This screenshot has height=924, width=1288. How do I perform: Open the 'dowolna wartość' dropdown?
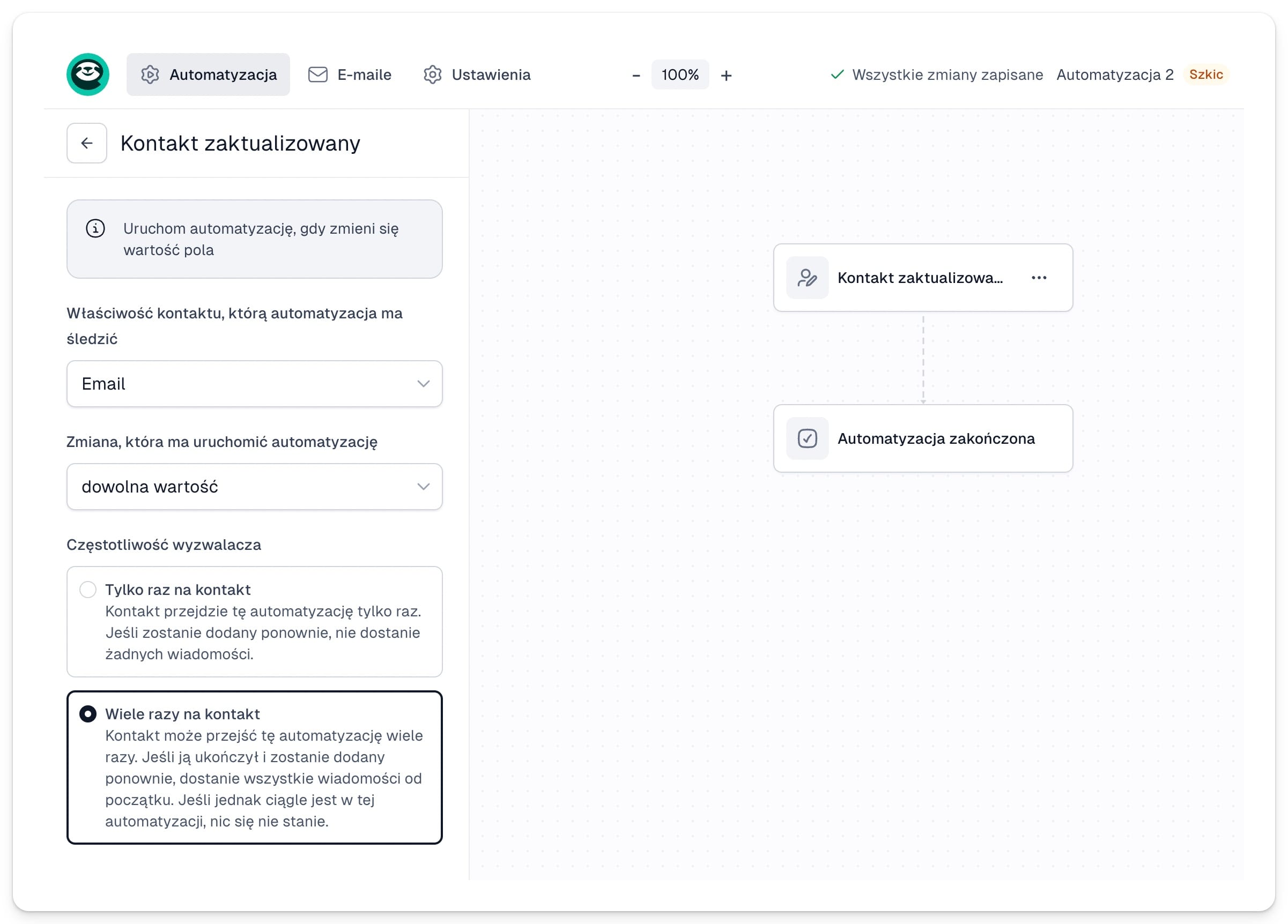[x=254, y=487]
